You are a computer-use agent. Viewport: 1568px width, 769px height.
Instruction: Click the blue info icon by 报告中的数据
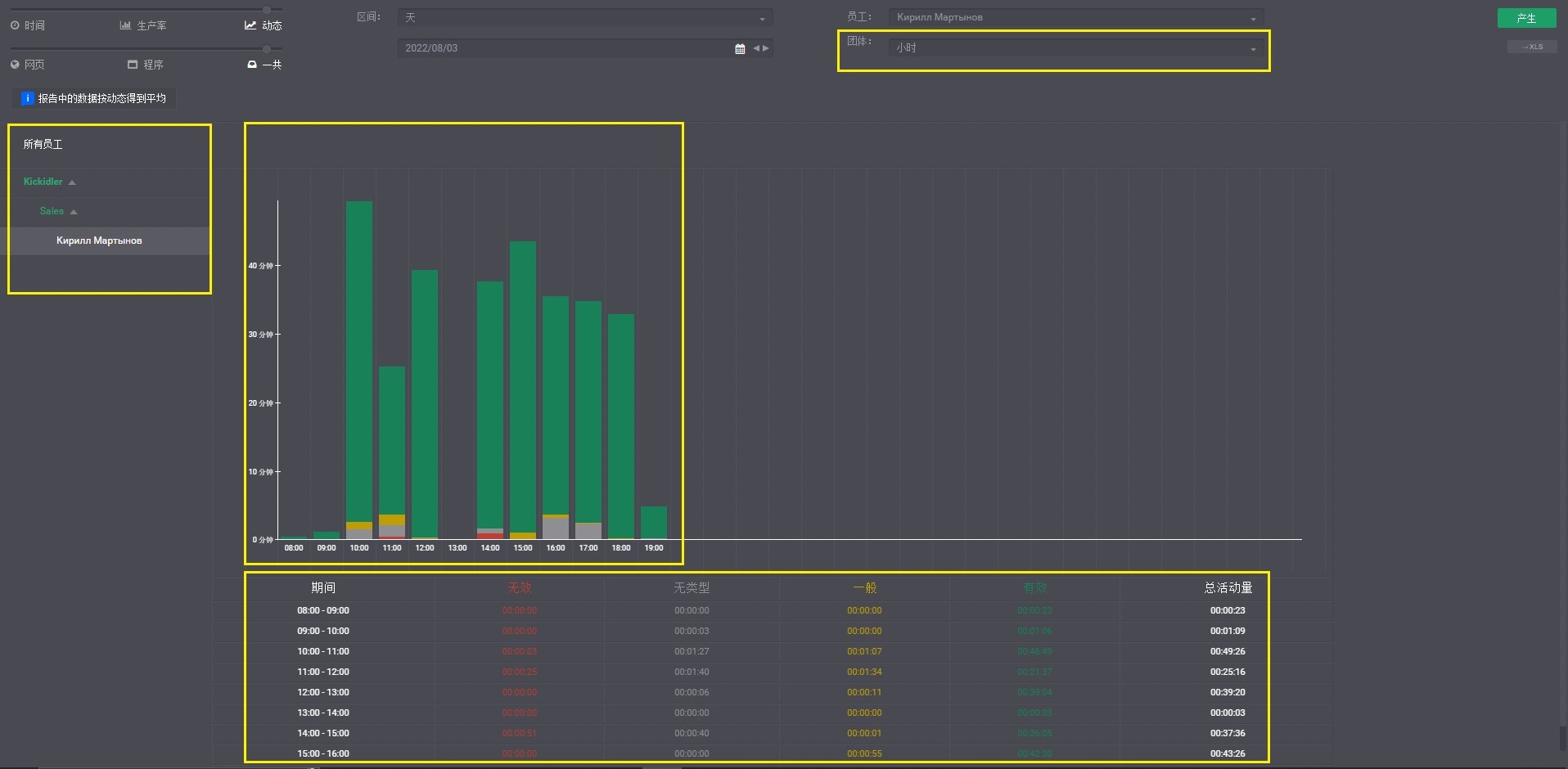click(x=27, y=98)
